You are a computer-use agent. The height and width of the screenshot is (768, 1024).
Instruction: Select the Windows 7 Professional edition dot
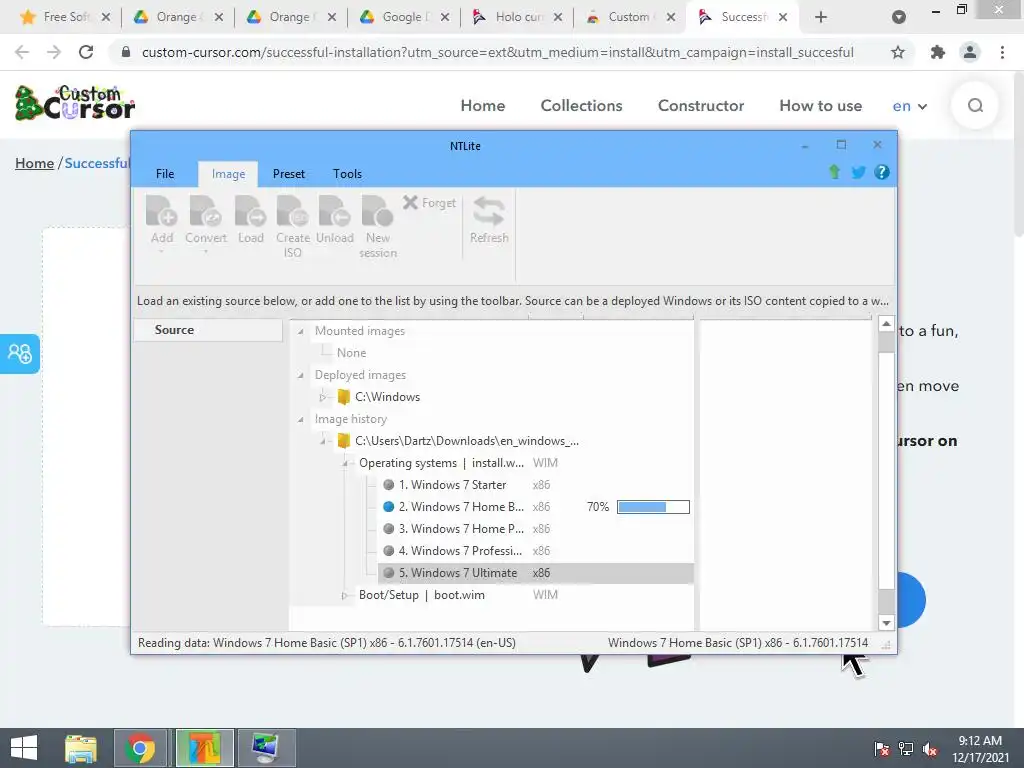[389, 551]
